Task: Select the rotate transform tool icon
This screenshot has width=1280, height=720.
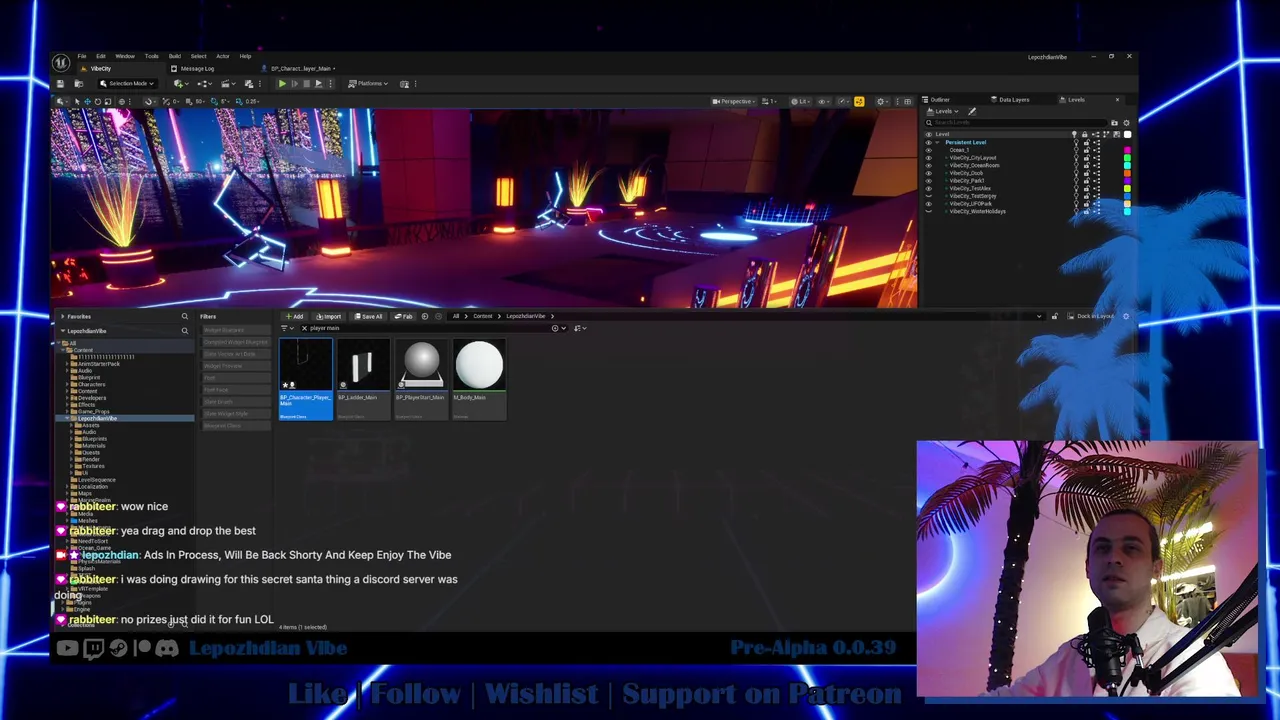Action: tap(98, 102)
